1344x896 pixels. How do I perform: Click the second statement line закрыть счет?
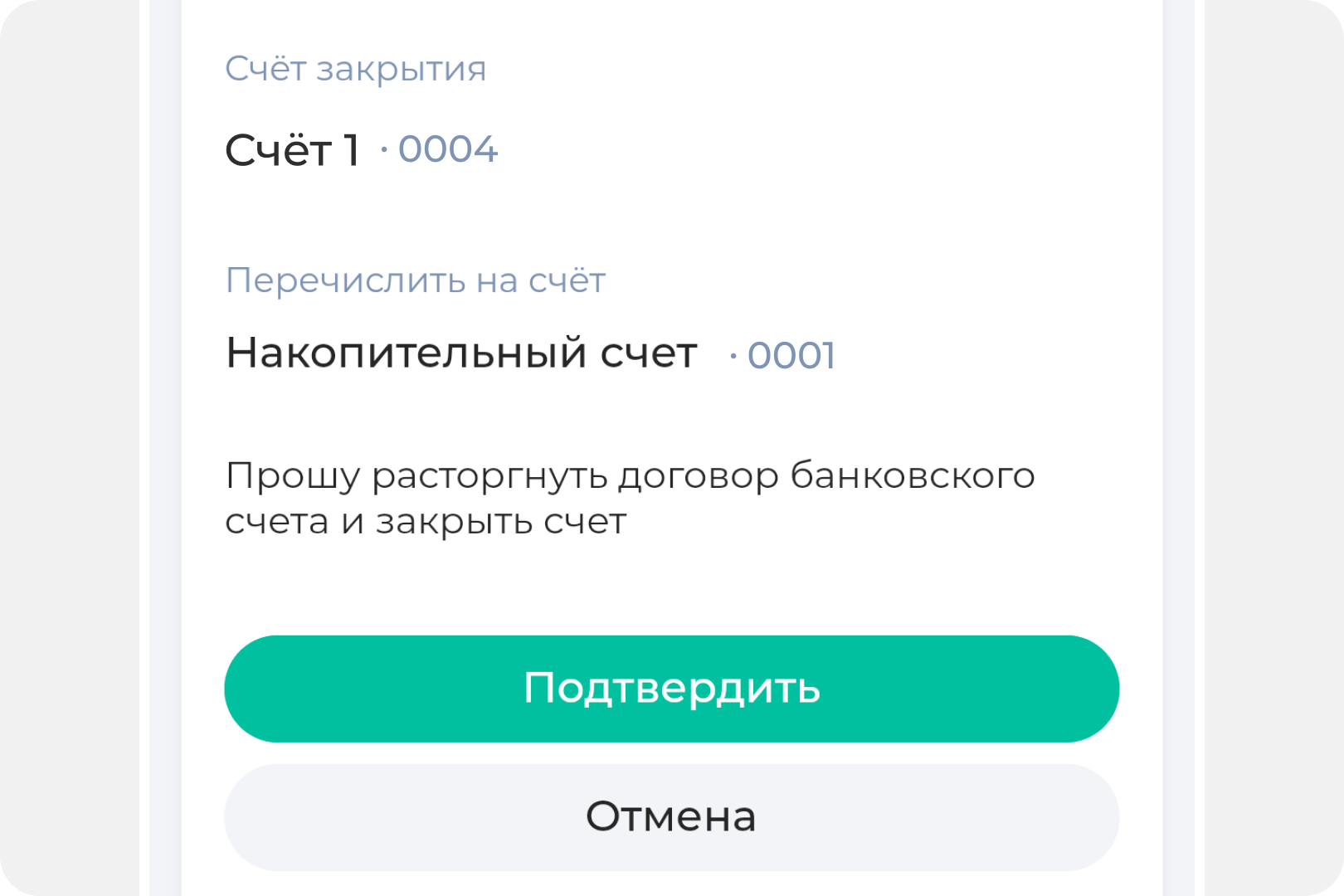(x=426, y=522)
